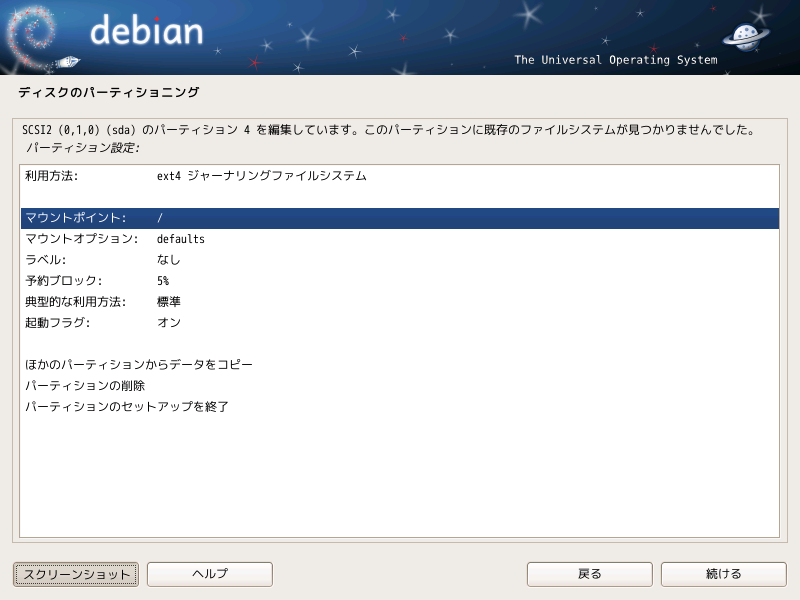
Task: Continue with the 続ける button
Action: click(x=723, y=574)
